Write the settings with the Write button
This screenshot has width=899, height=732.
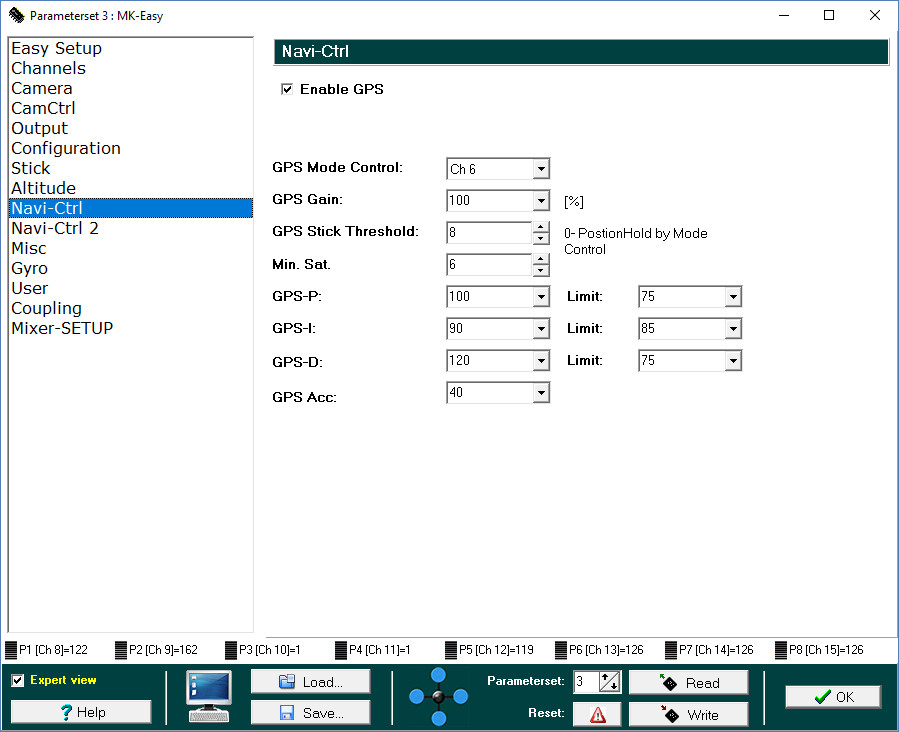coord(688,714)
